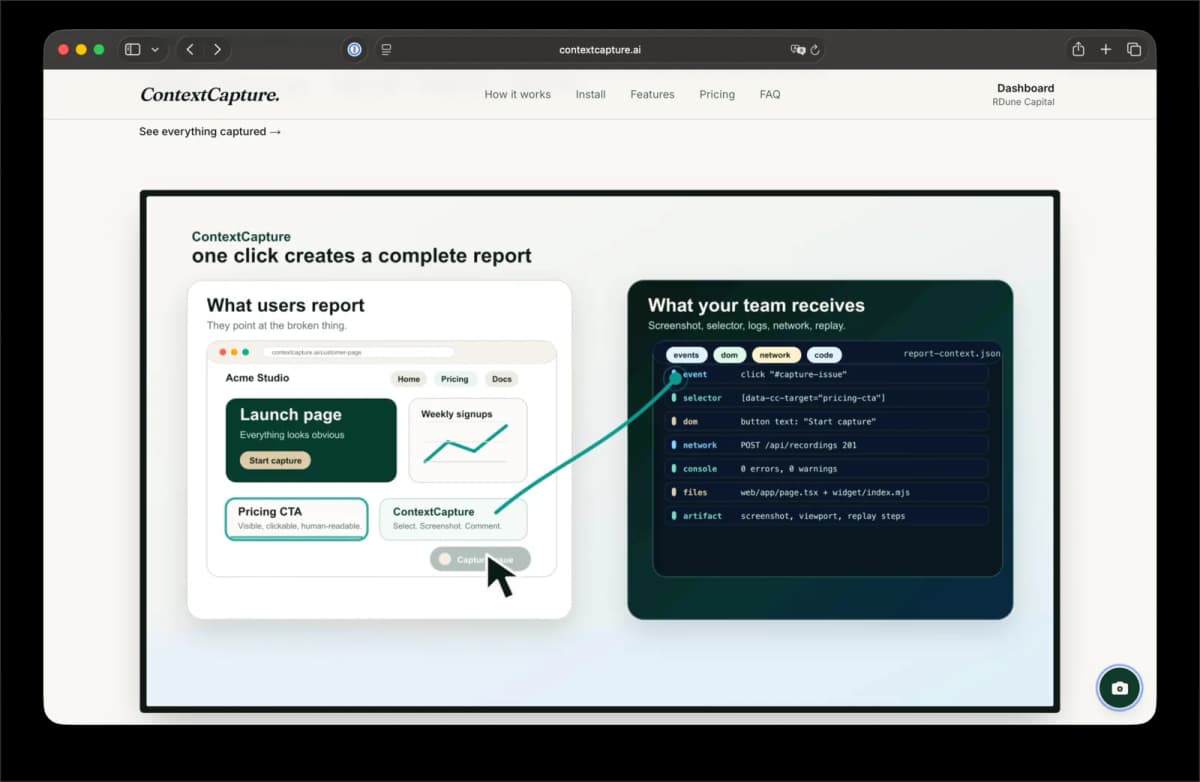1200x782 pixels.
Task: Click the Acme Studio title
Action: pyautogui.click(x=257, y=378)
